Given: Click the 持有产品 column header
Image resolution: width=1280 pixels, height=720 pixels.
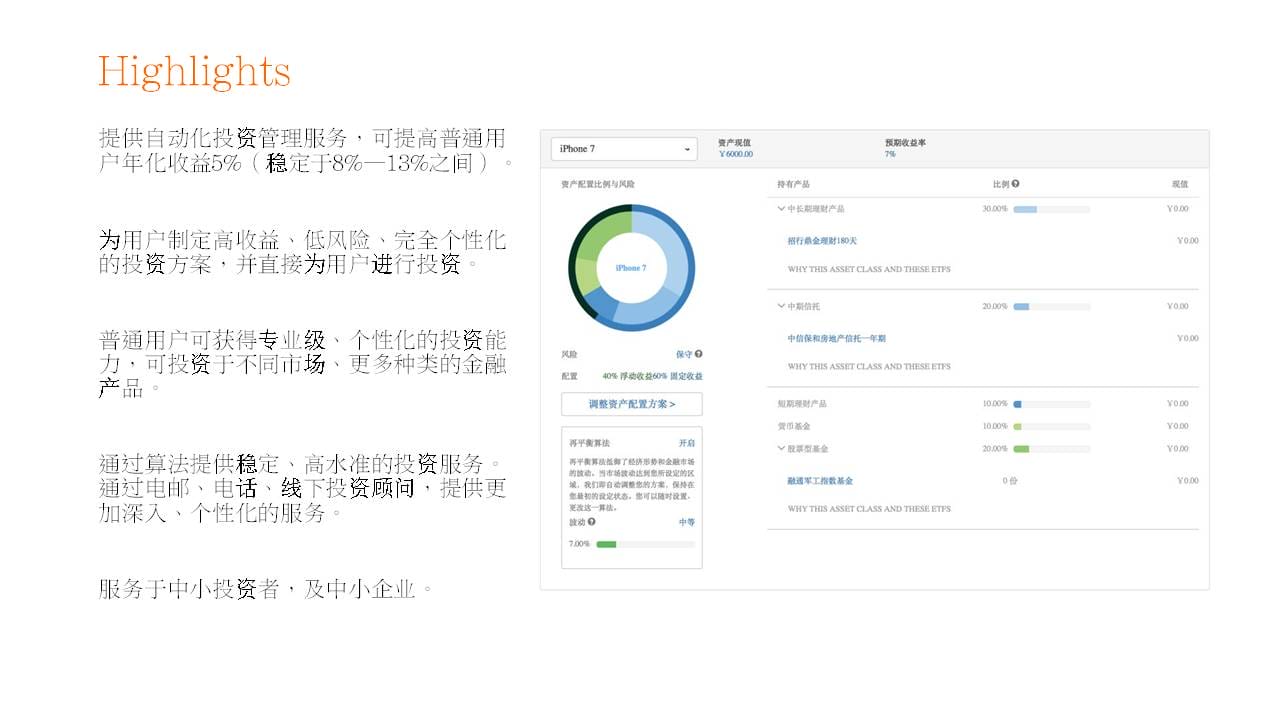Looking at the screenshot, I should click(793, 184).
